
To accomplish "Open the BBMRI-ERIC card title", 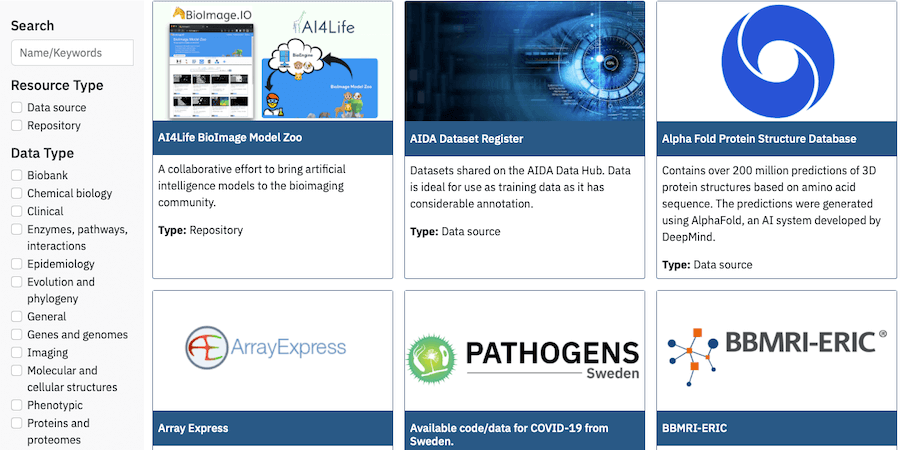I will point(694,428).
